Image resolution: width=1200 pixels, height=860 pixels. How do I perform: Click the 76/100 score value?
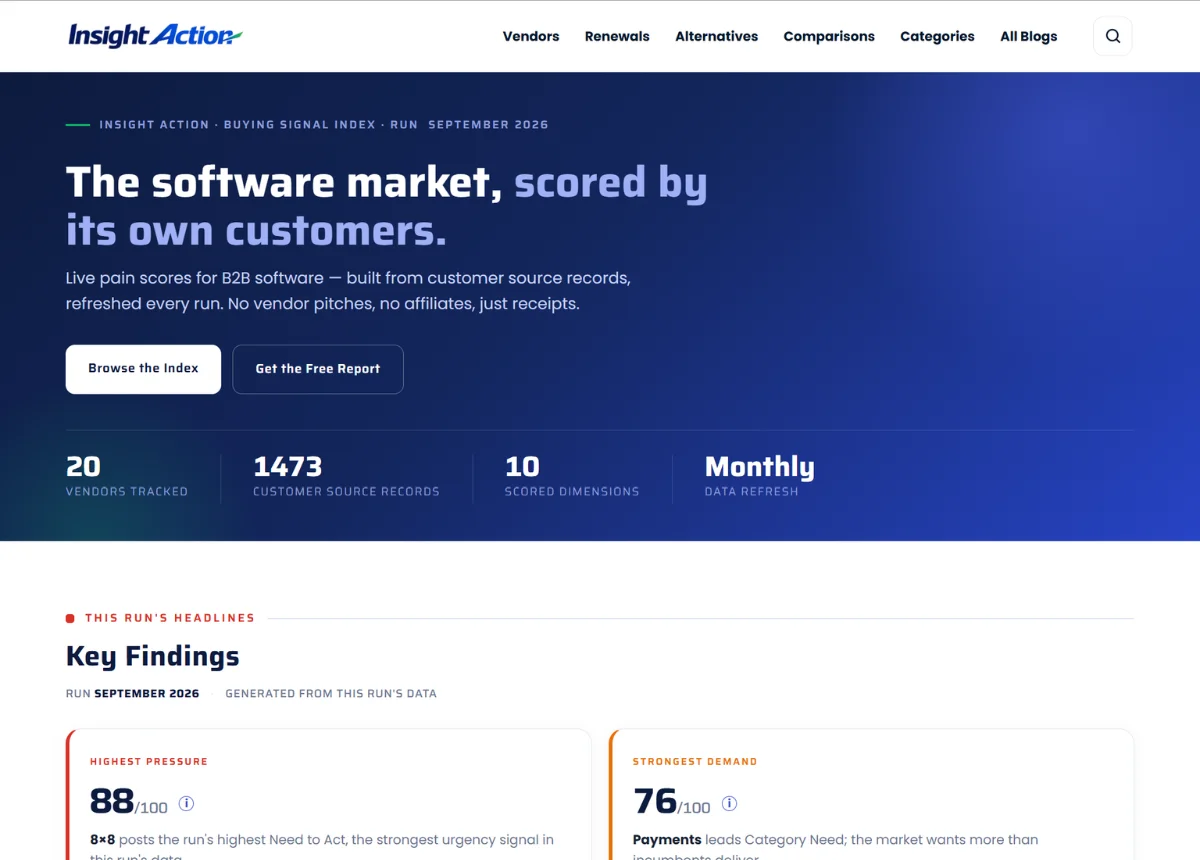(672, 802)
